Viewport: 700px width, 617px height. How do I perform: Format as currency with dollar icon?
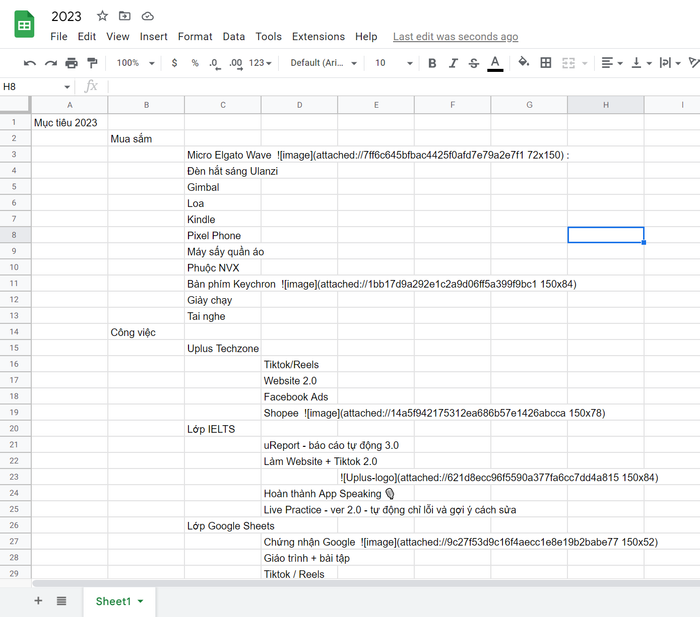coord(174,63)
